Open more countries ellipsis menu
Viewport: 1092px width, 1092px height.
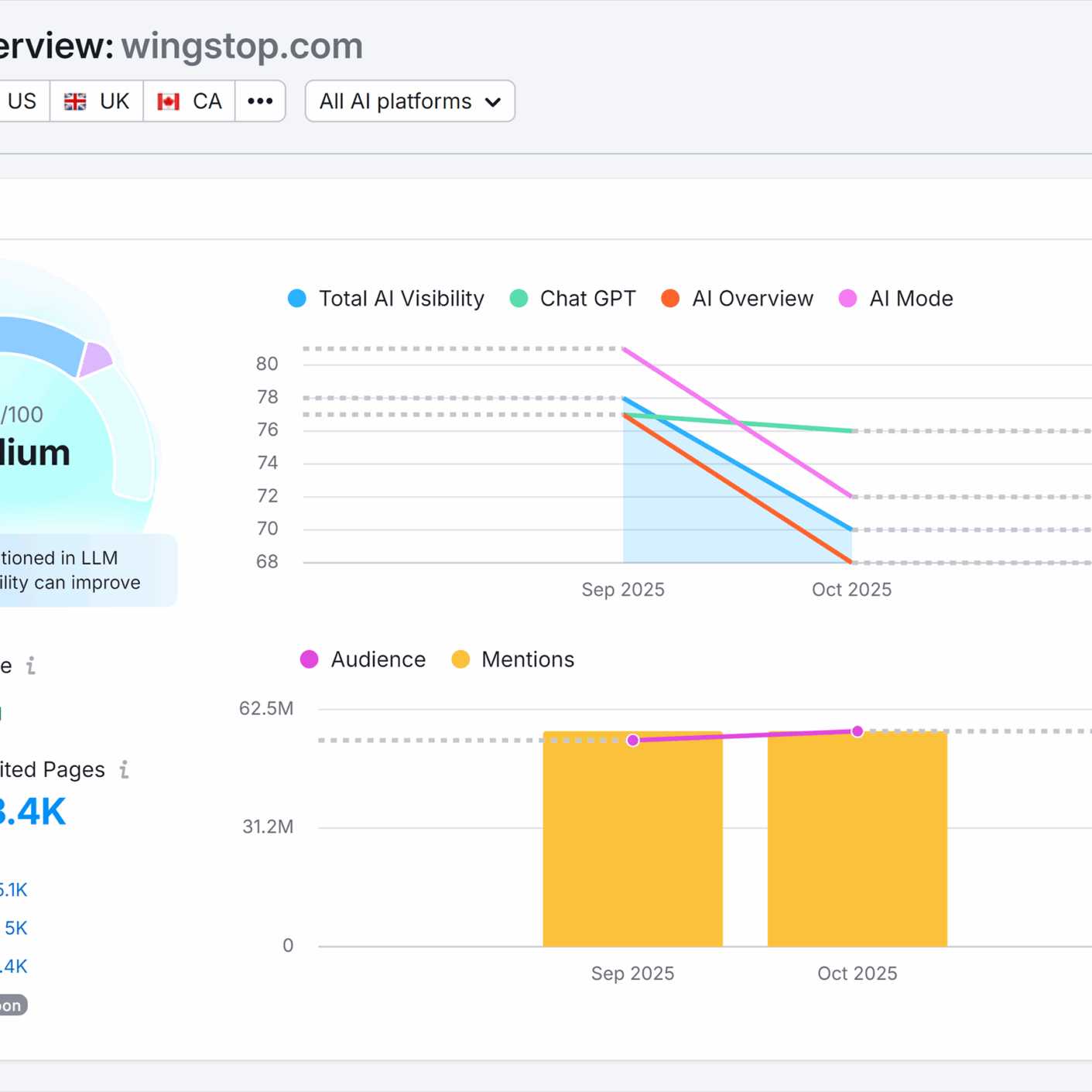click(x=260, y=101)
